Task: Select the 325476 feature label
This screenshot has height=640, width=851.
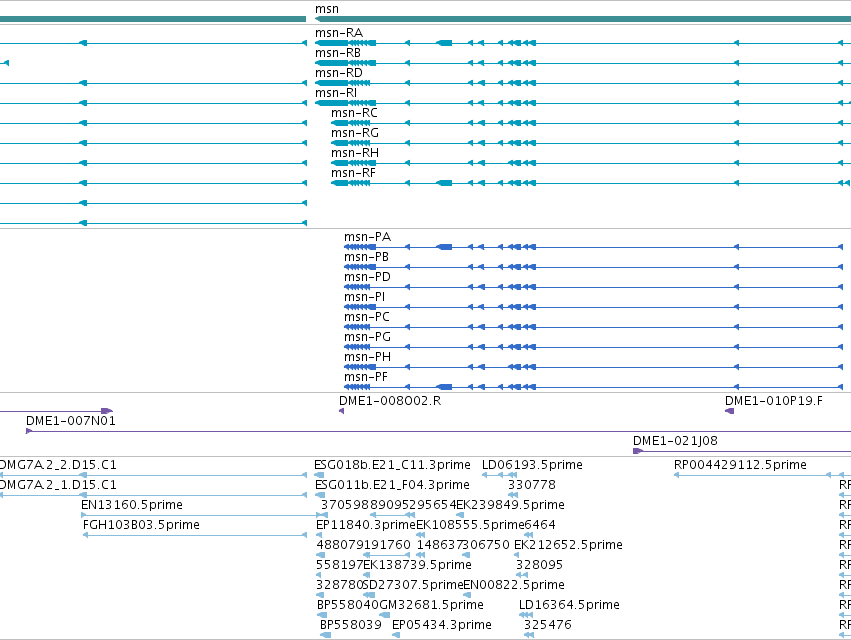Action: click(x=548, y=625)
